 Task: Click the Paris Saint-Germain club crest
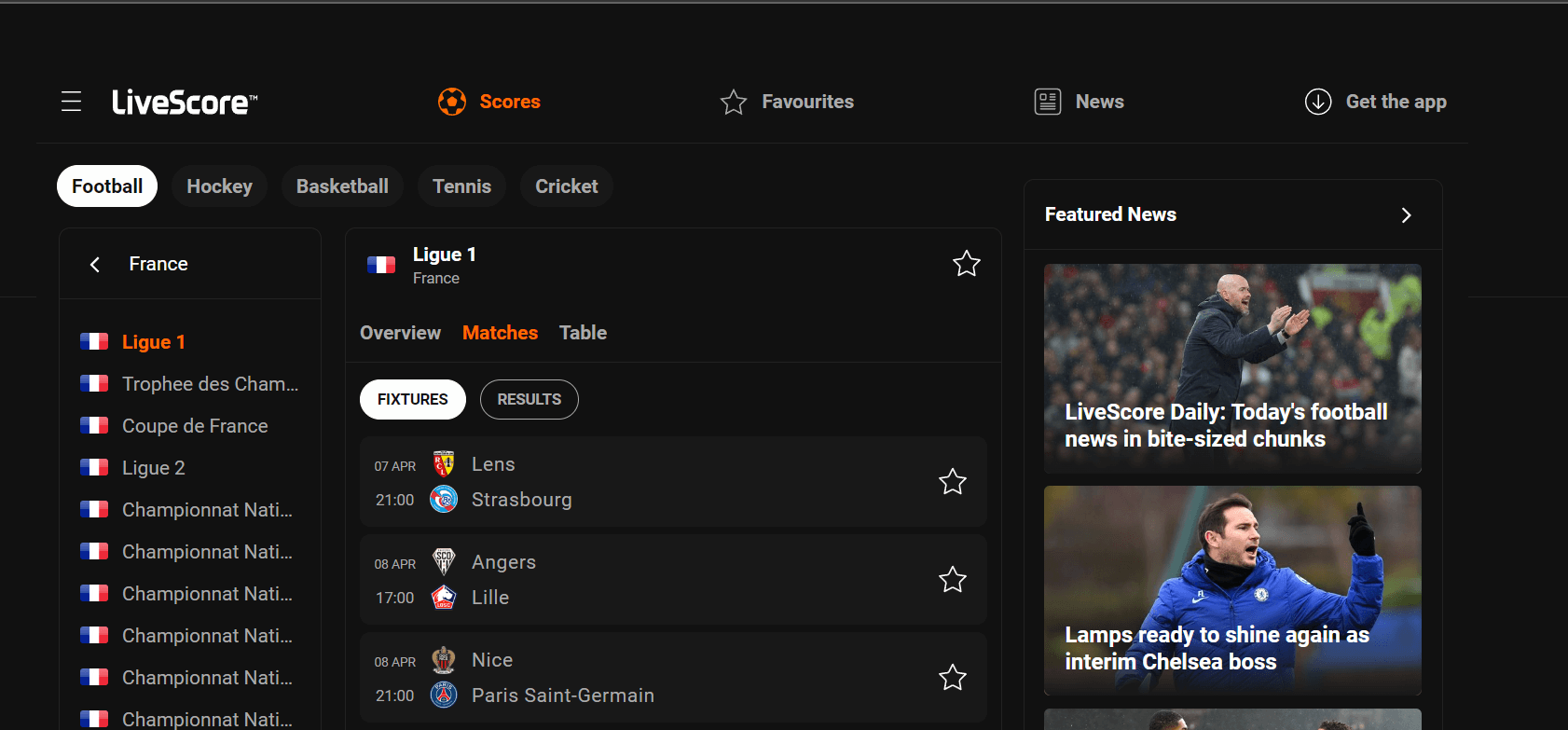[x=444, y=695]
